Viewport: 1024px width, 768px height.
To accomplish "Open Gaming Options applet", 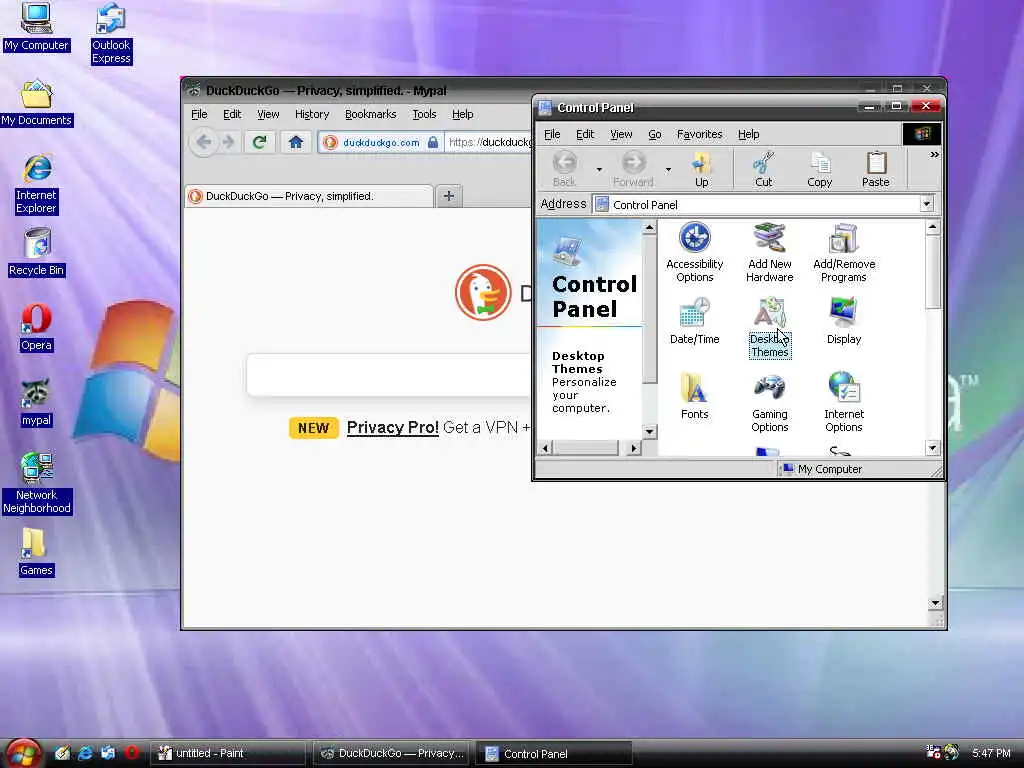I will click(769, 403).
